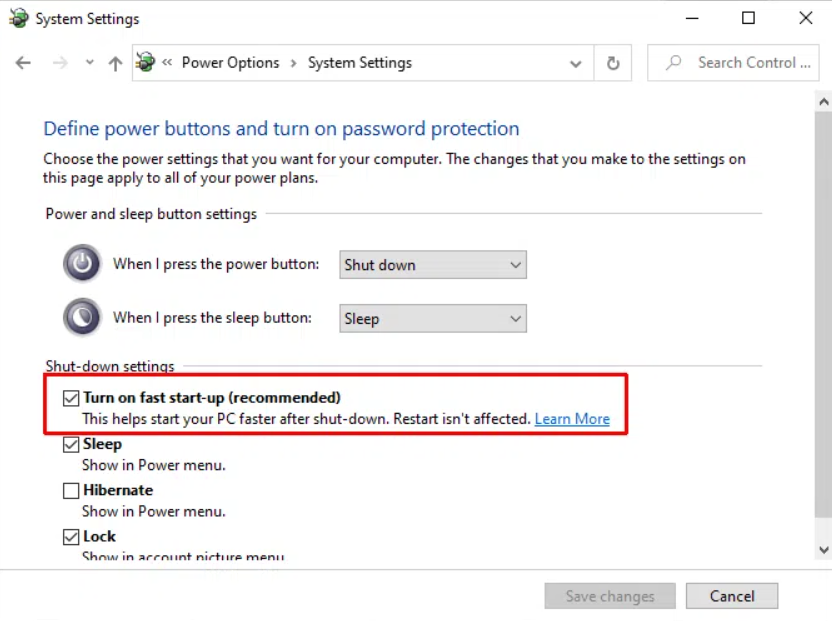Select Power Options in the breadcrumb

tap(230, 63)
